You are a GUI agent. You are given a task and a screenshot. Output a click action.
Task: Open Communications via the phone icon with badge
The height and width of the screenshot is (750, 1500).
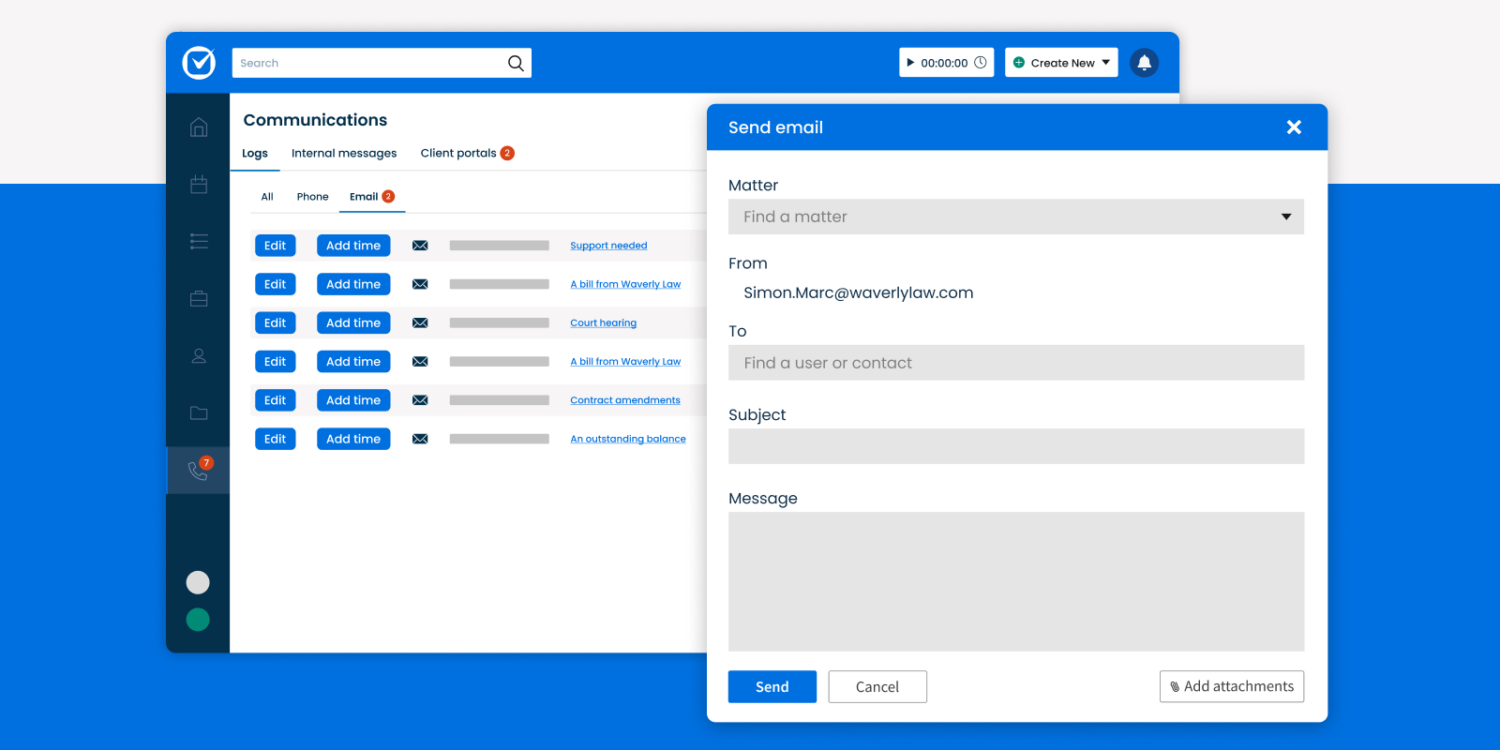tap(198, 469)
